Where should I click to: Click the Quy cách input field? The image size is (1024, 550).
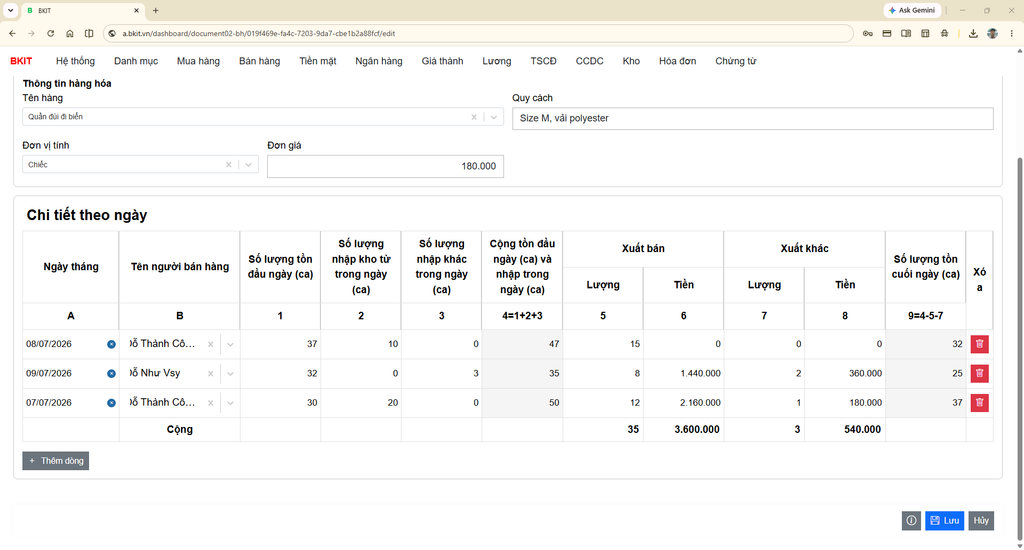coord(752,118)
